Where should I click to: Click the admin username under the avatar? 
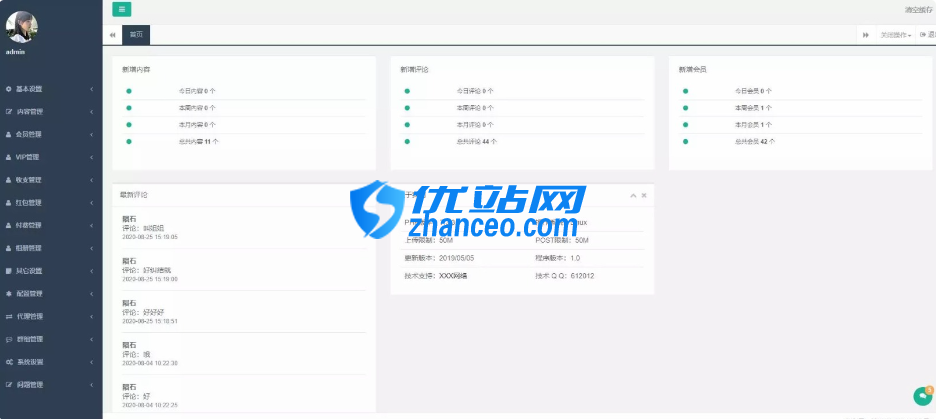click(x=15, y=52)
